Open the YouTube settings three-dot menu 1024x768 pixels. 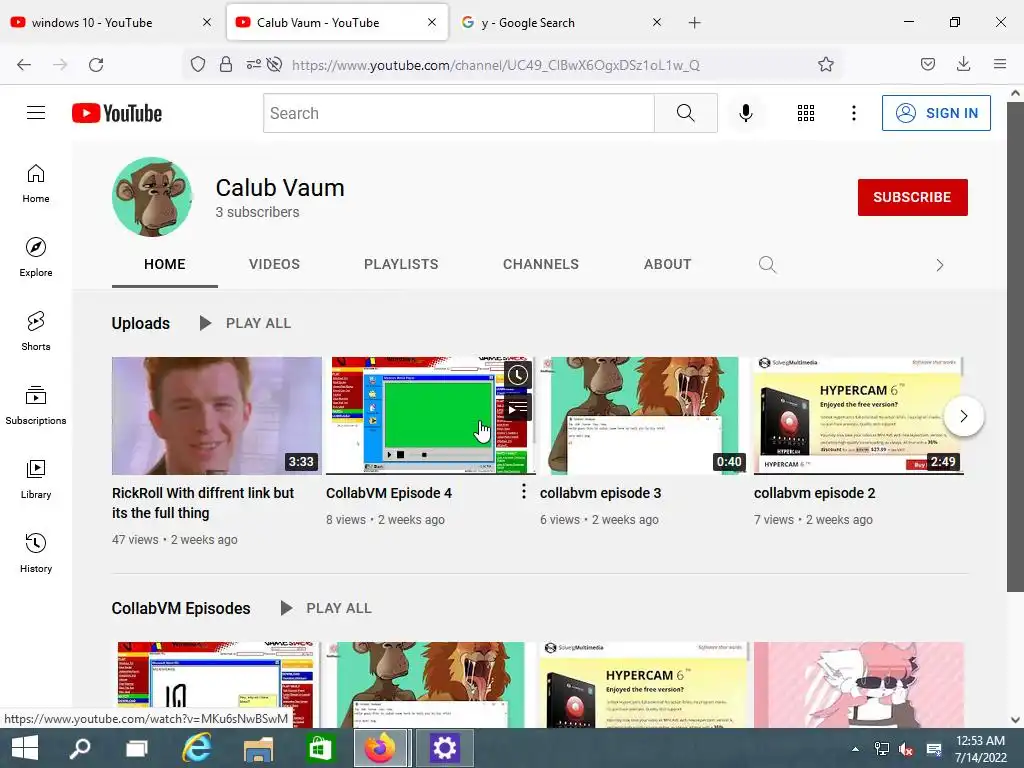pos(854,113)
